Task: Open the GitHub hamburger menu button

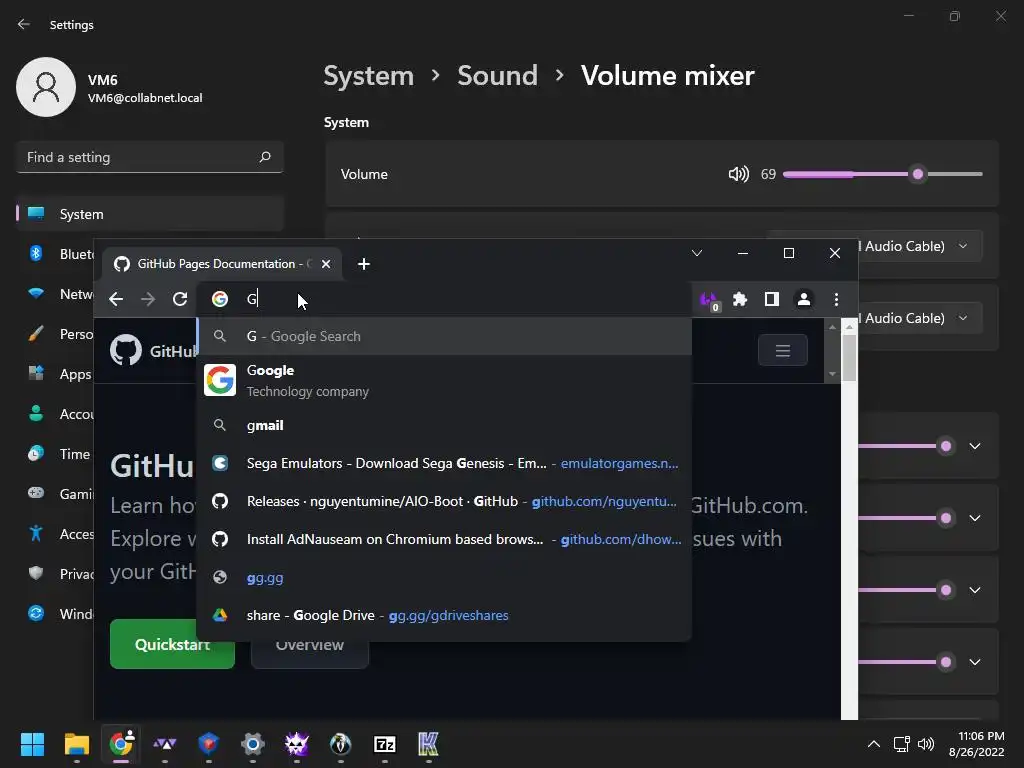Action: pos(782,351)
